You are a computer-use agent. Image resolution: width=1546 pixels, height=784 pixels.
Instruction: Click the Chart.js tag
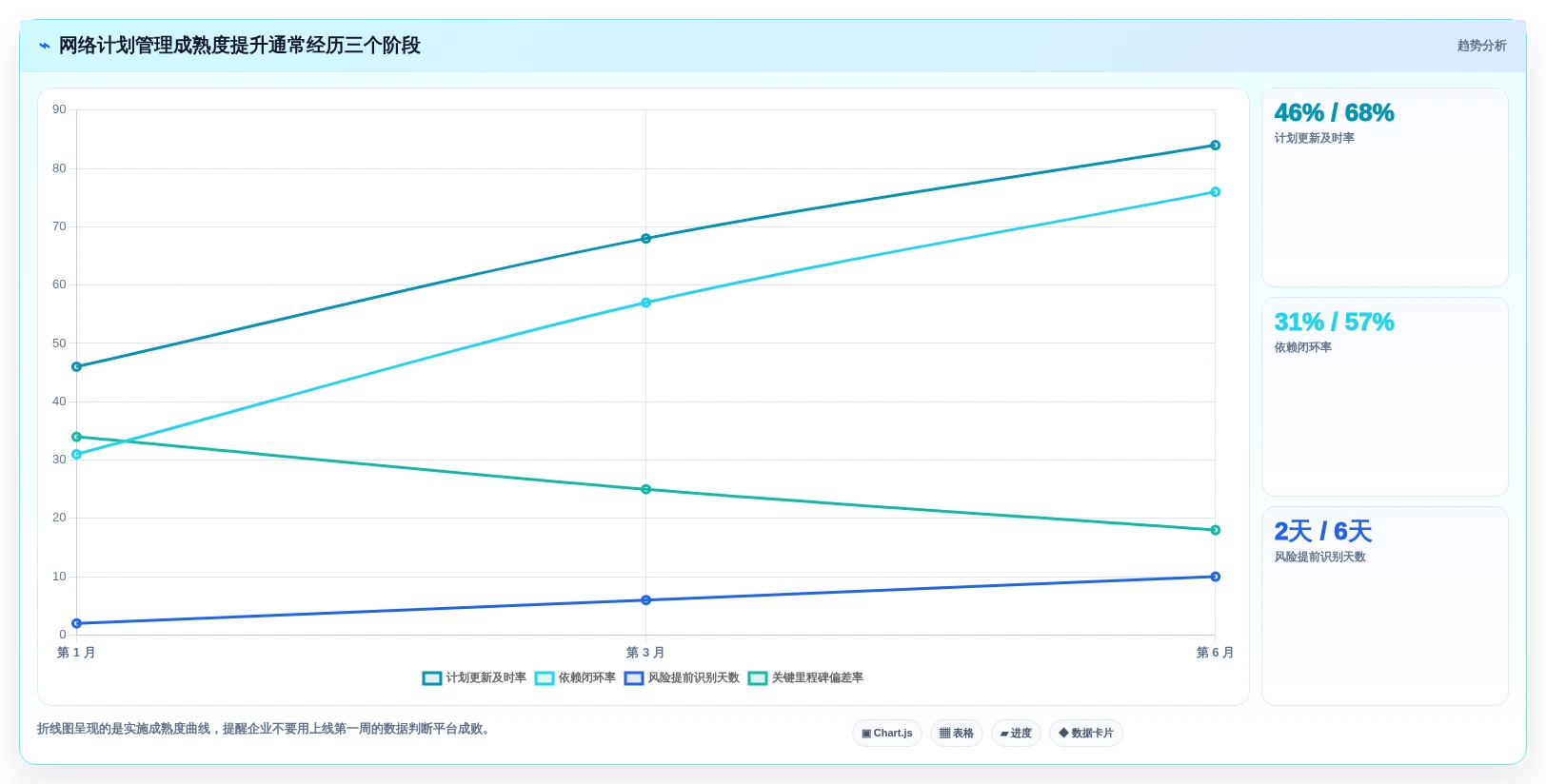point(886,734)
